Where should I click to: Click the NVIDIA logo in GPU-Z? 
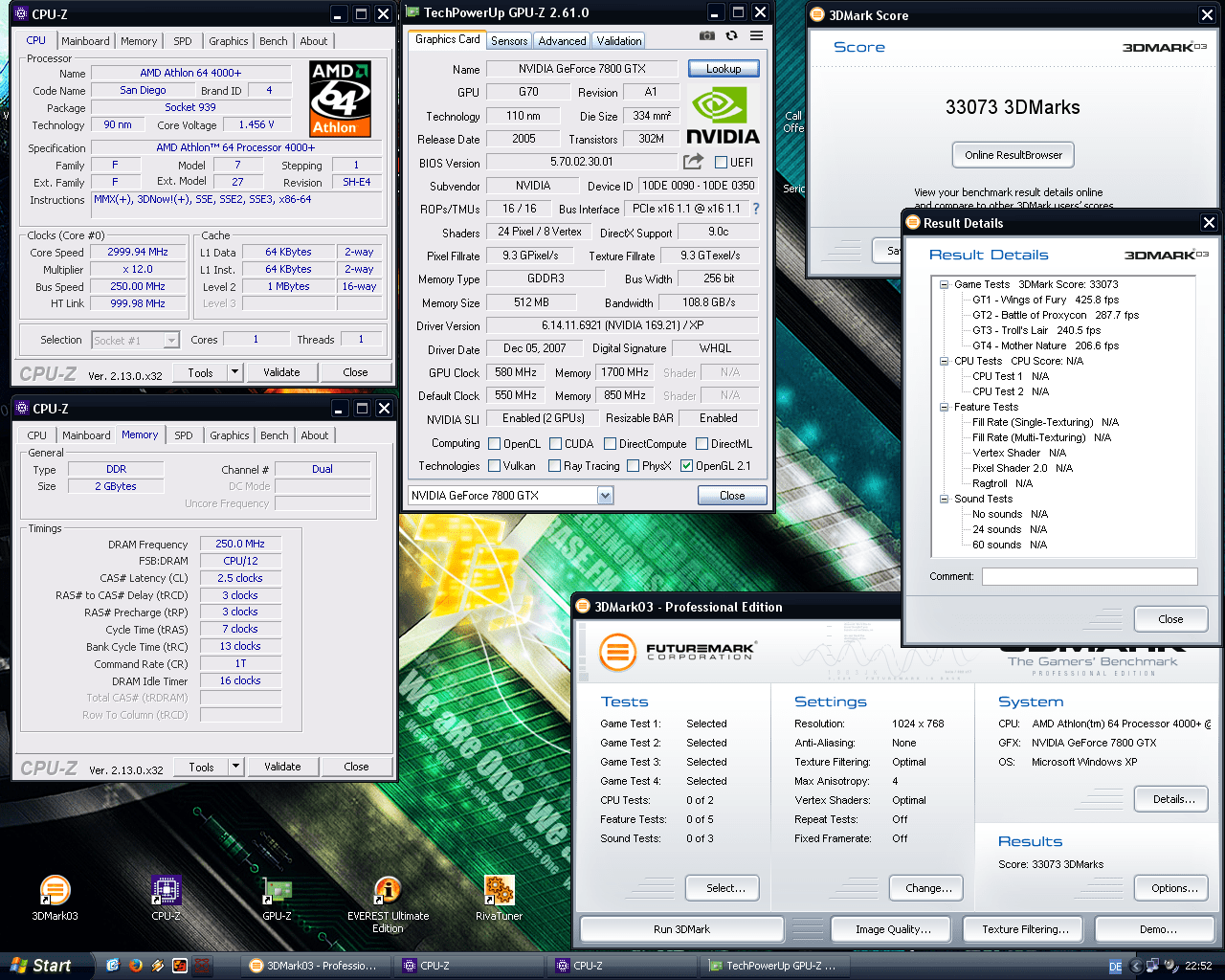coord(724,115)
